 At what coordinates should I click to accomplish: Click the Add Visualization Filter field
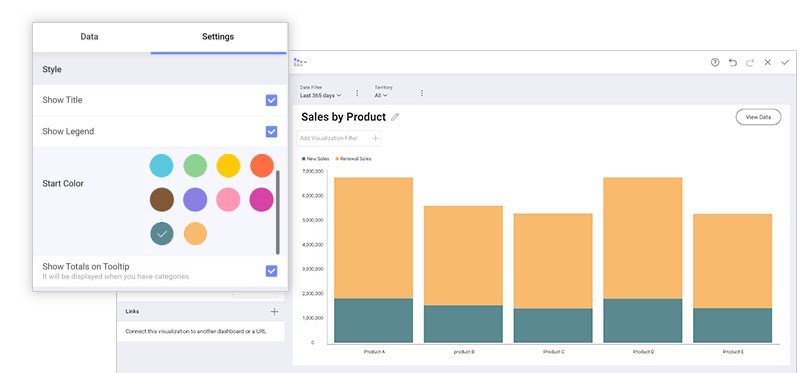click(339, 138)
